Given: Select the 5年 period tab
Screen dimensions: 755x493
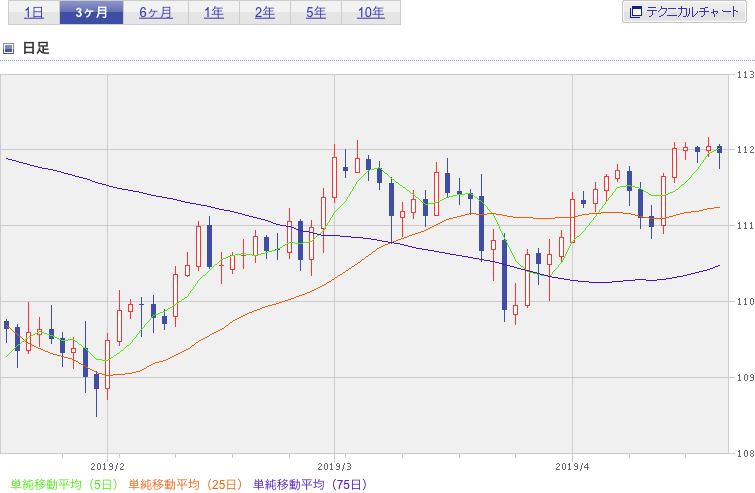Looking at the screenshot, I should coord(316,13).
